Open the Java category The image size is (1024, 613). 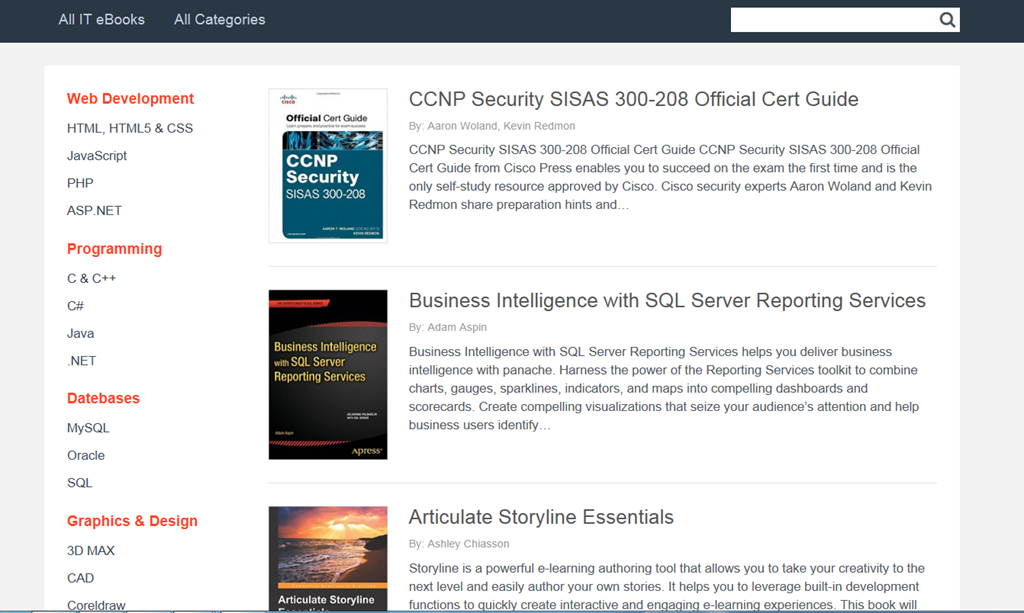pos(80,334)
